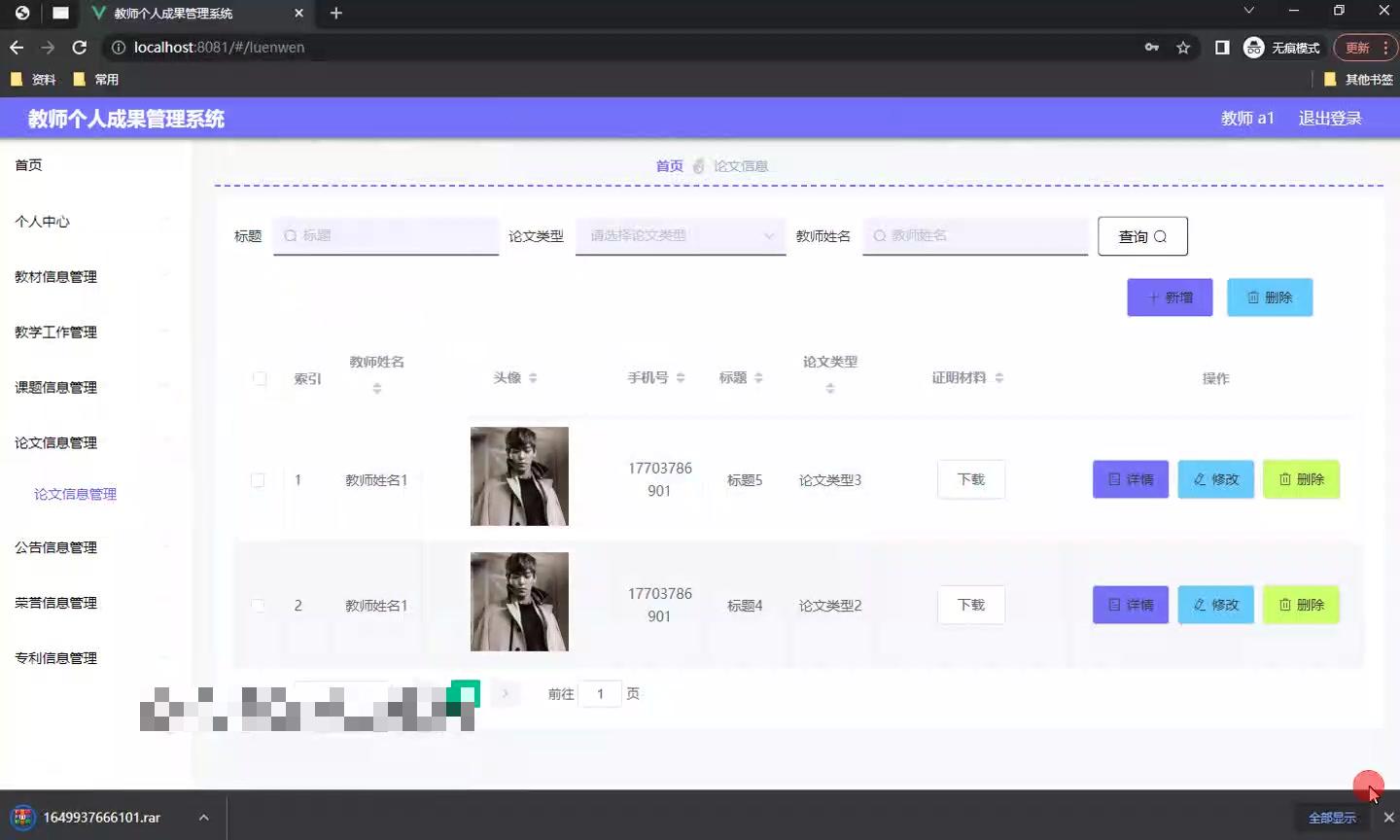Expand 课题信息管理 sidebar menu
Screen dimensions: 1400x840
[x=94, y=388]
